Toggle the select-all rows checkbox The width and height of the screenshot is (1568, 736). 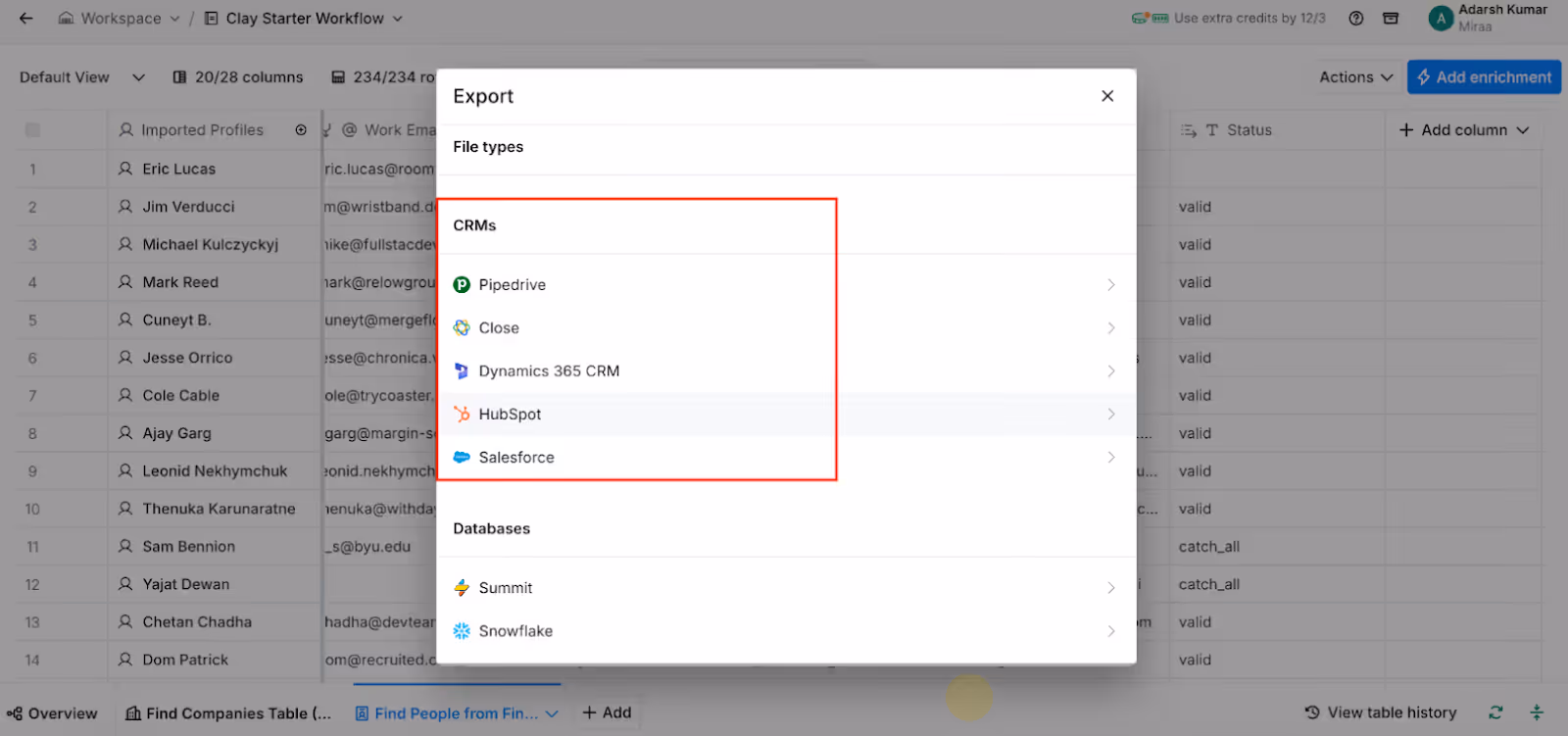pyautogui.click(x=33, y=130)
